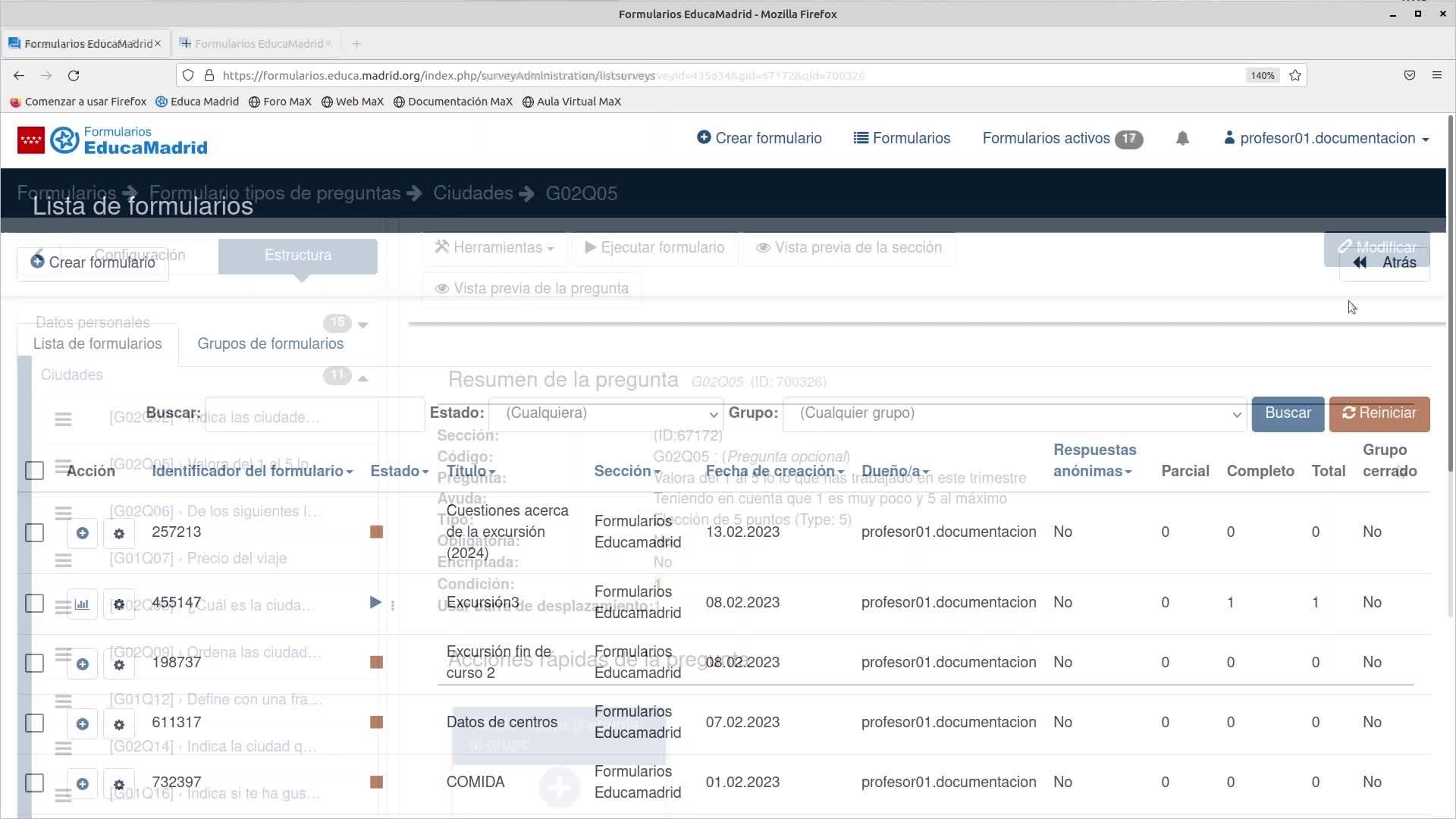Image resolution: width=1456 pixels, height=819 pixels.
Task: Toggle select-all checkbox in table header
Action: [35, 471]
